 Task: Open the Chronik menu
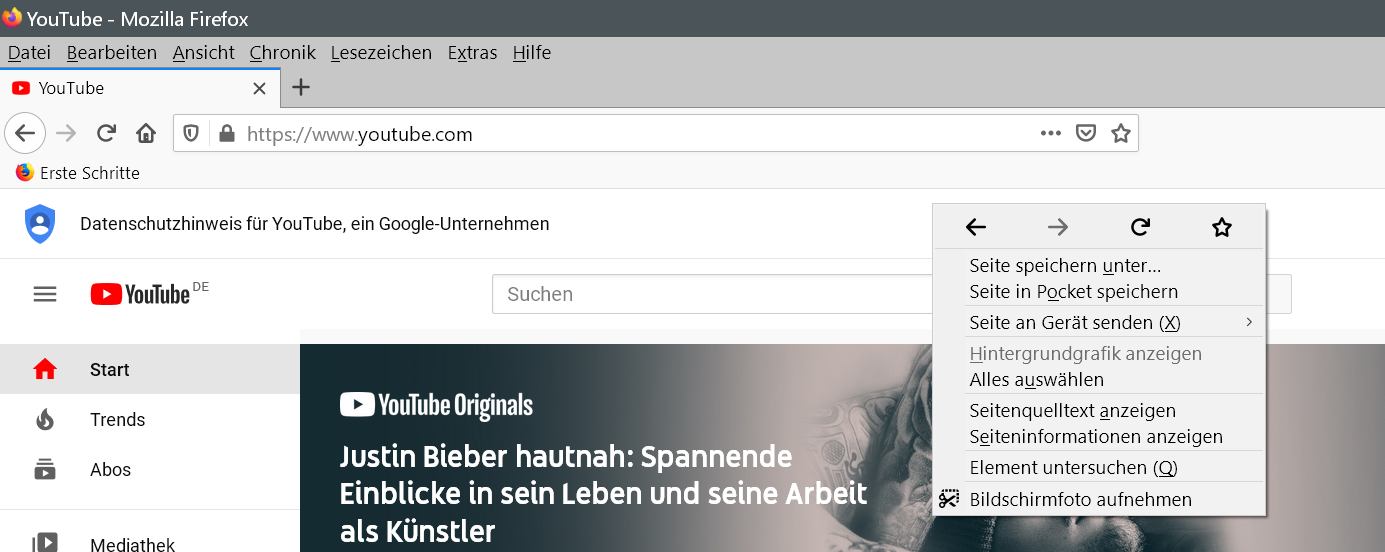(x=283, y=53)
